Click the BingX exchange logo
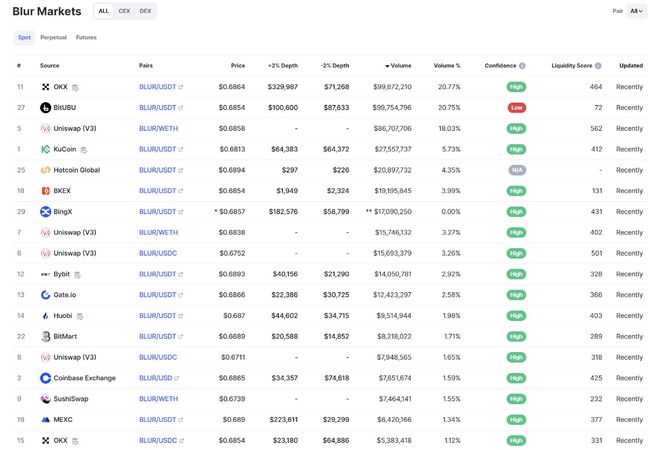 [45, 212]
